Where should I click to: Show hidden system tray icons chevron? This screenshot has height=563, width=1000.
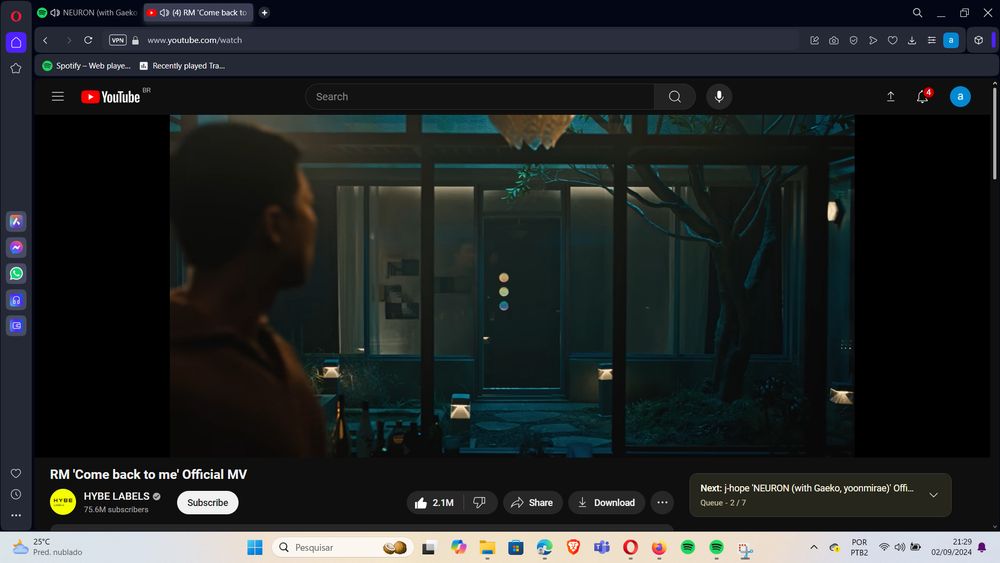pos(814,547)
